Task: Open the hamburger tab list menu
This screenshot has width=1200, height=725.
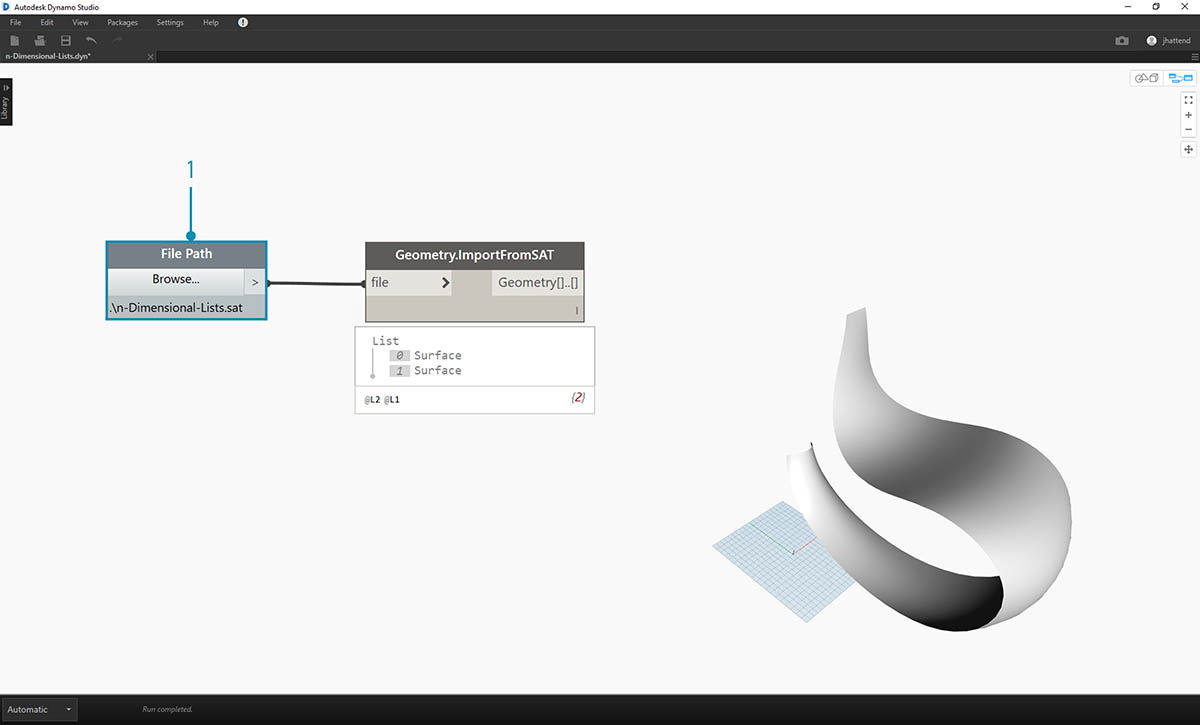Action: (x=1194, y=57)
